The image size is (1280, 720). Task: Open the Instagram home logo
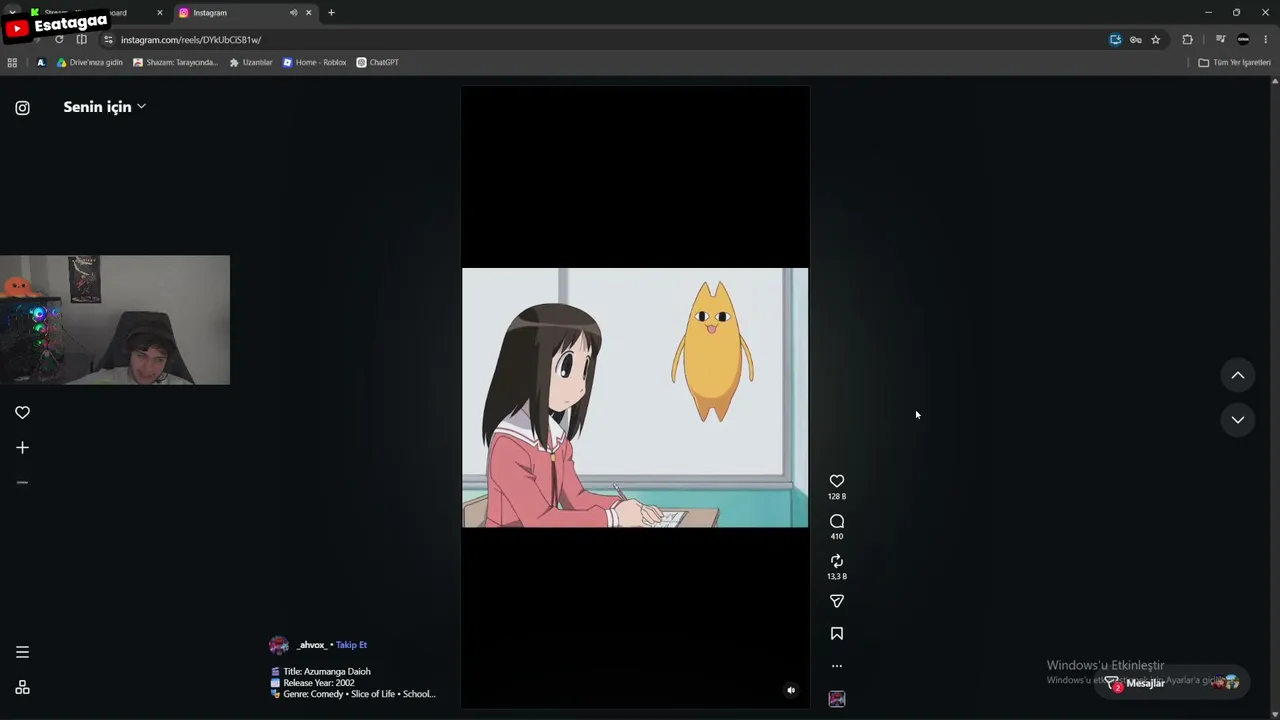coord(22,108)
